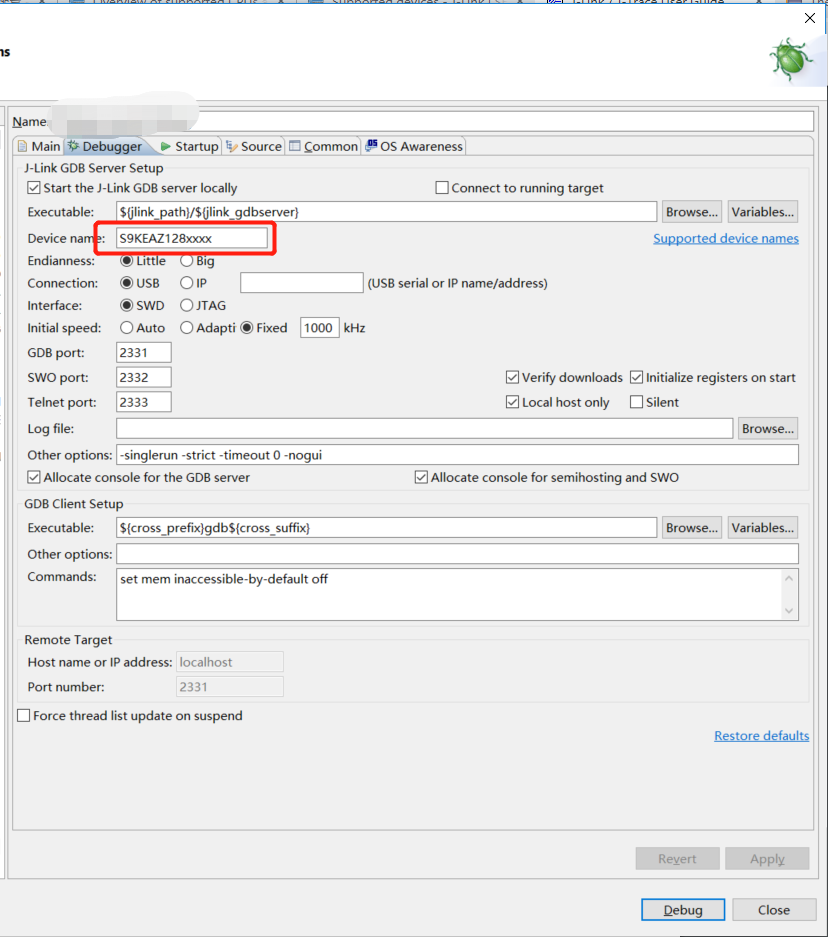
Task: Click GDB server Other options field
Action: [457, 455]
